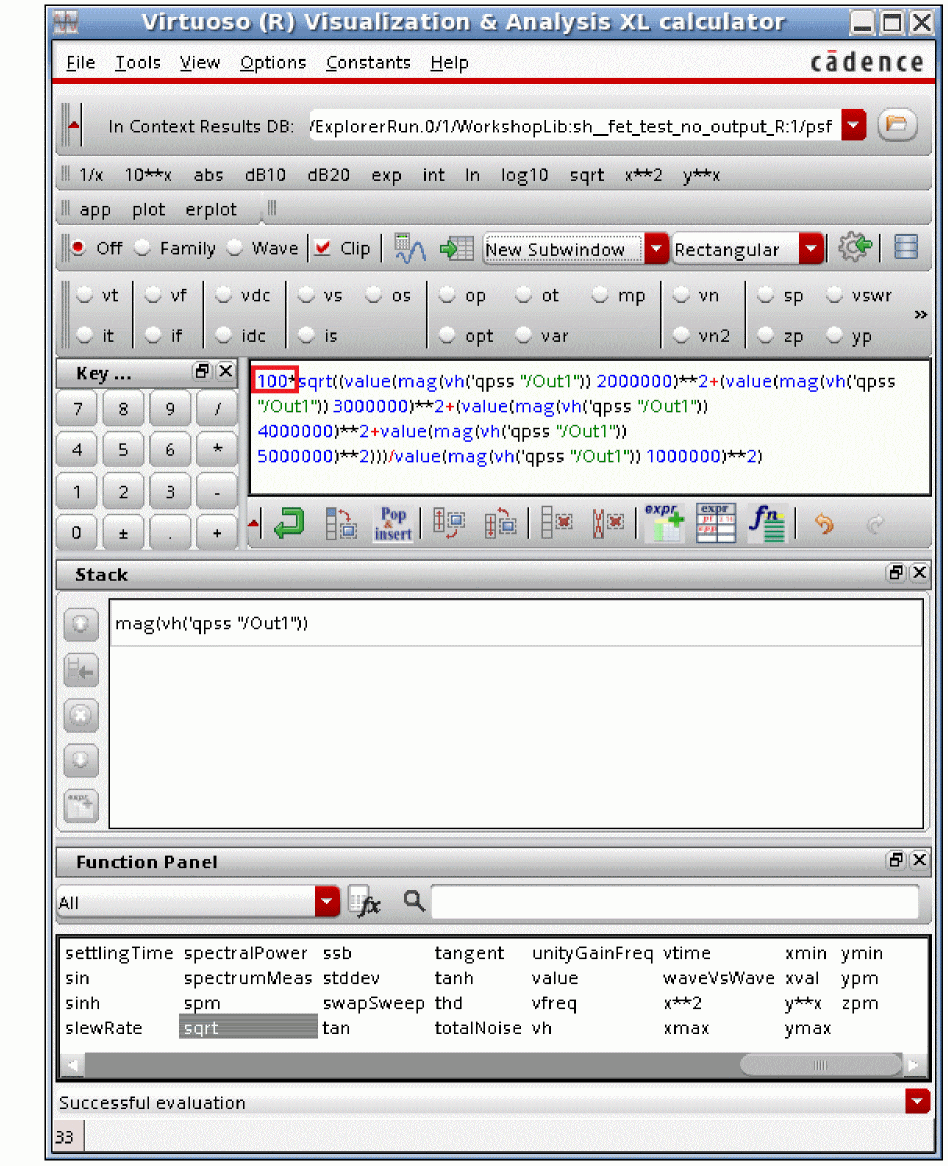This screenshot has width=948, height=1166.
Task: Click the results display icon after gear
Action: click(x=906, y=248)
